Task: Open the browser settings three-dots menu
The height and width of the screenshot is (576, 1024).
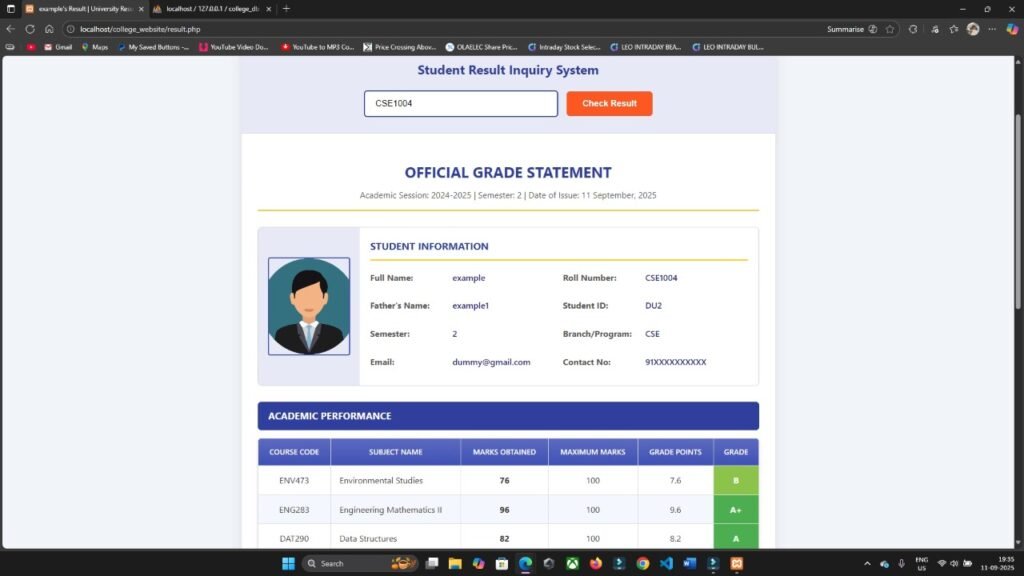Action: (992, 29)
